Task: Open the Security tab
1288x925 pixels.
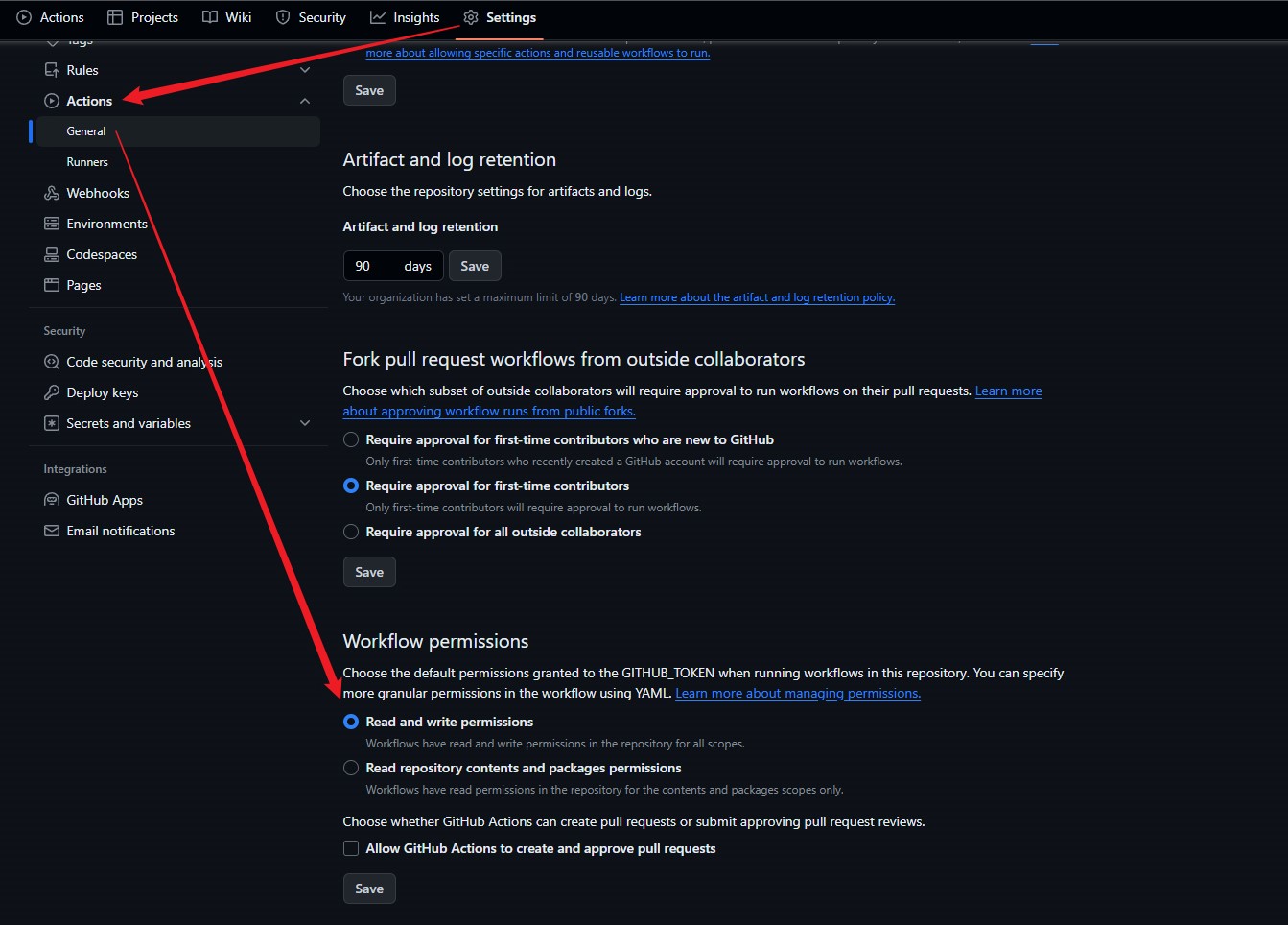Action: (x=311, y=17)
